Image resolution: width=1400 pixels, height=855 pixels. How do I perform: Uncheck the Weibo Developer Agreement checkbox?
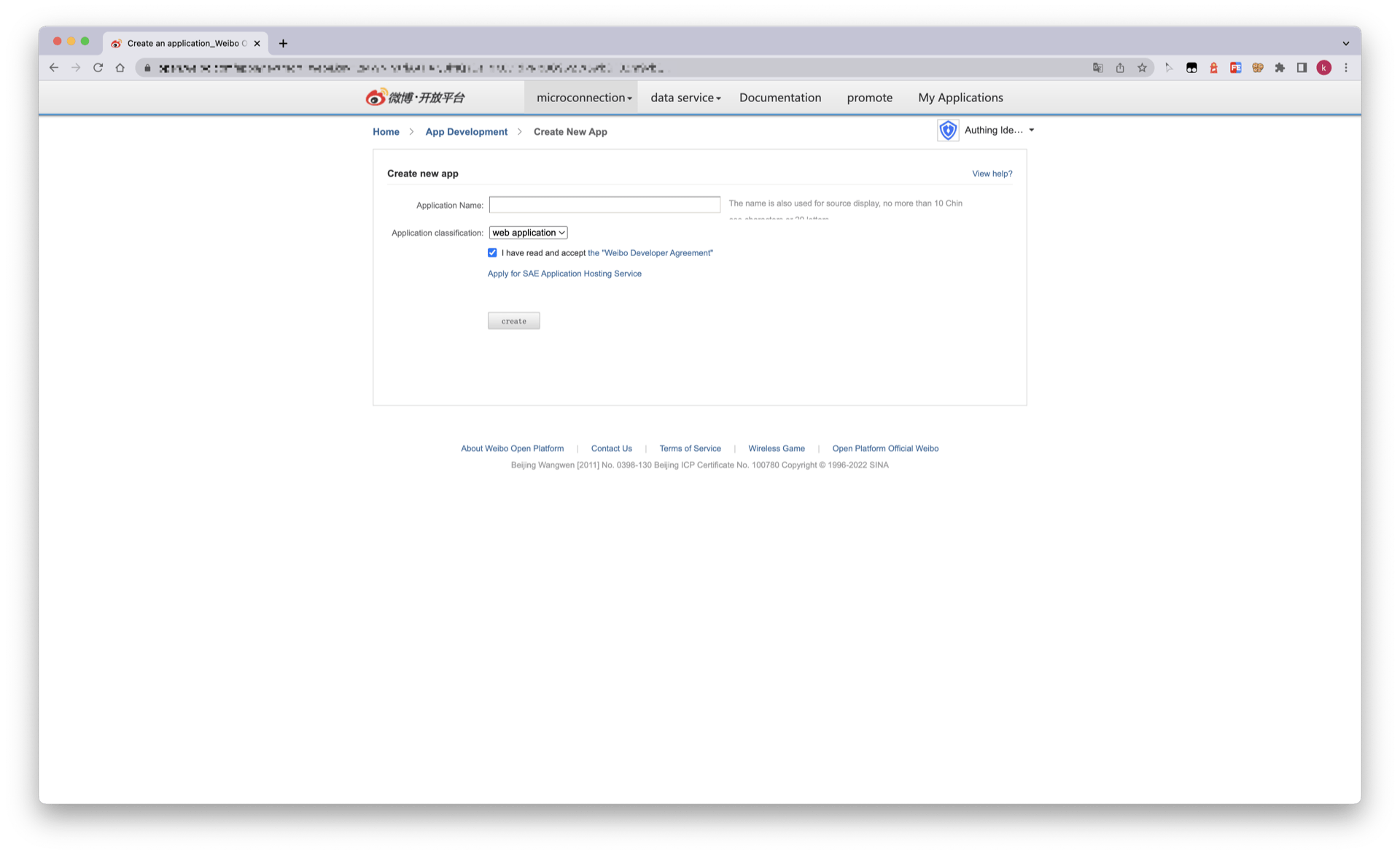click(493, 252)
